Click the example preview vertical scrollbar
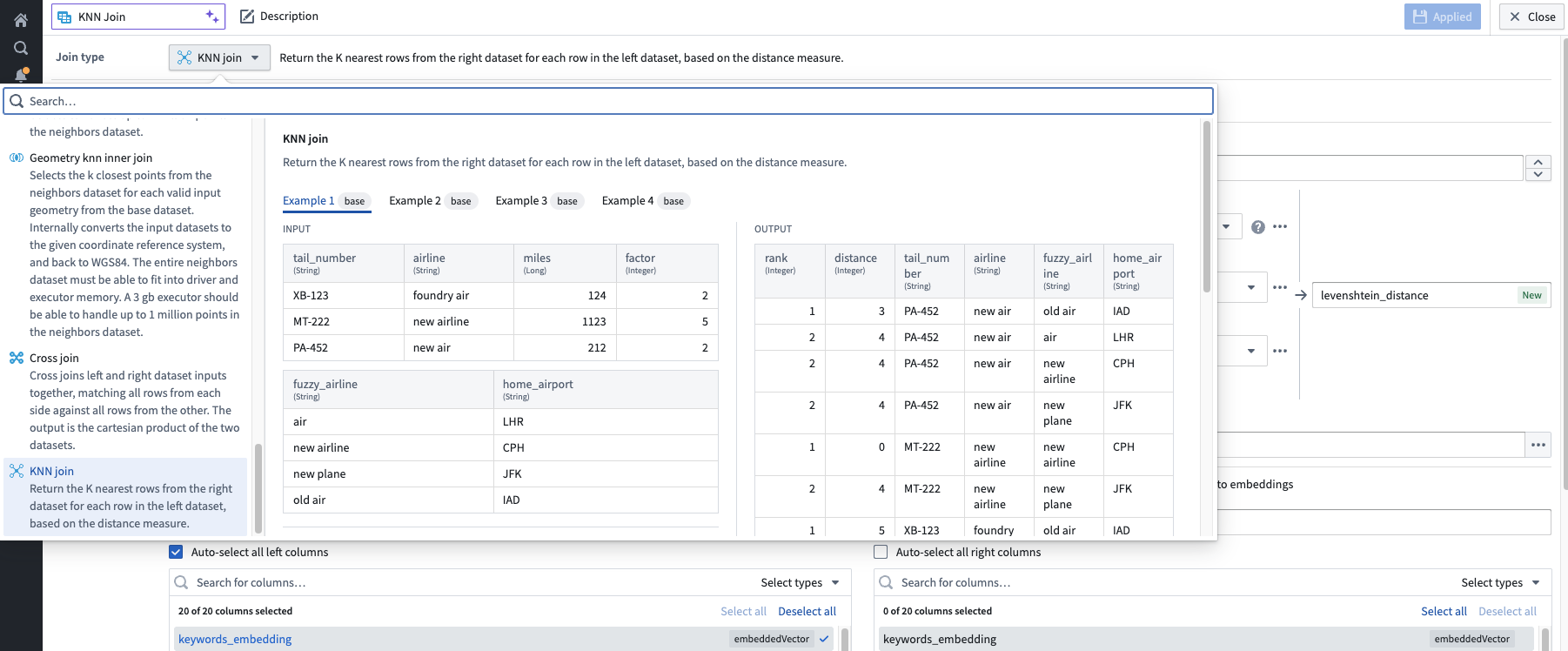 (x=1206, y=206)
